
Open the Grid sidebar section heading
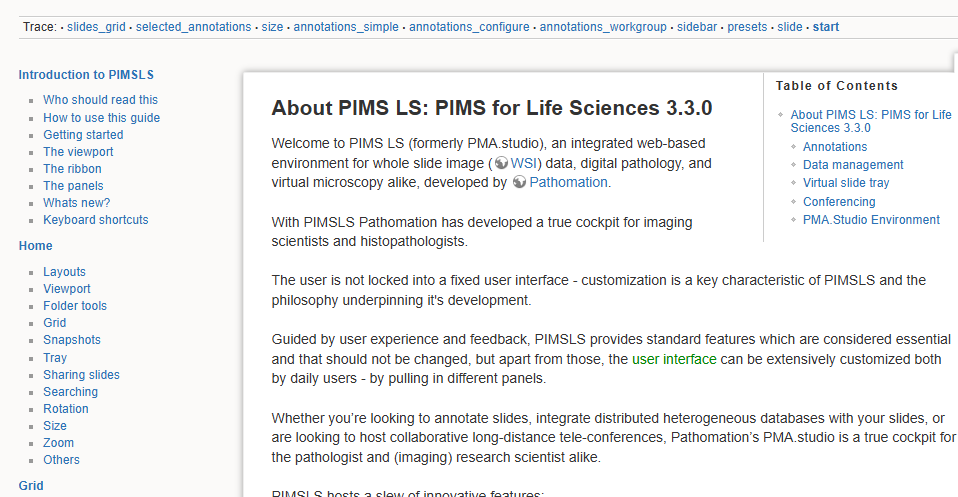[31, 486]
